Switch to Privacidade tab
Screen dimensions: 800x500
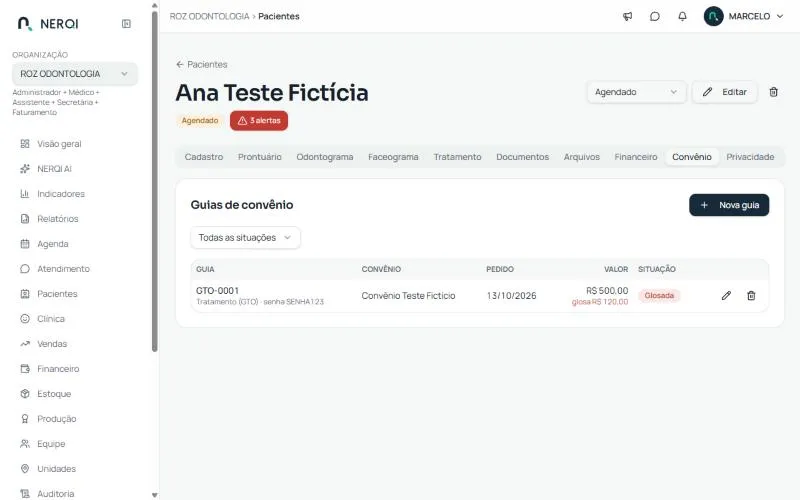pos(750,157)
